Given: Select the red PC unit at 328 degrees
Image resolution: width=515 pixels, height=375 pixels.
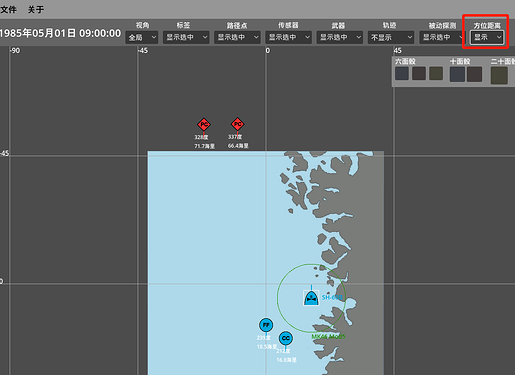Looking at the screenshot, I should coord(204,125).
